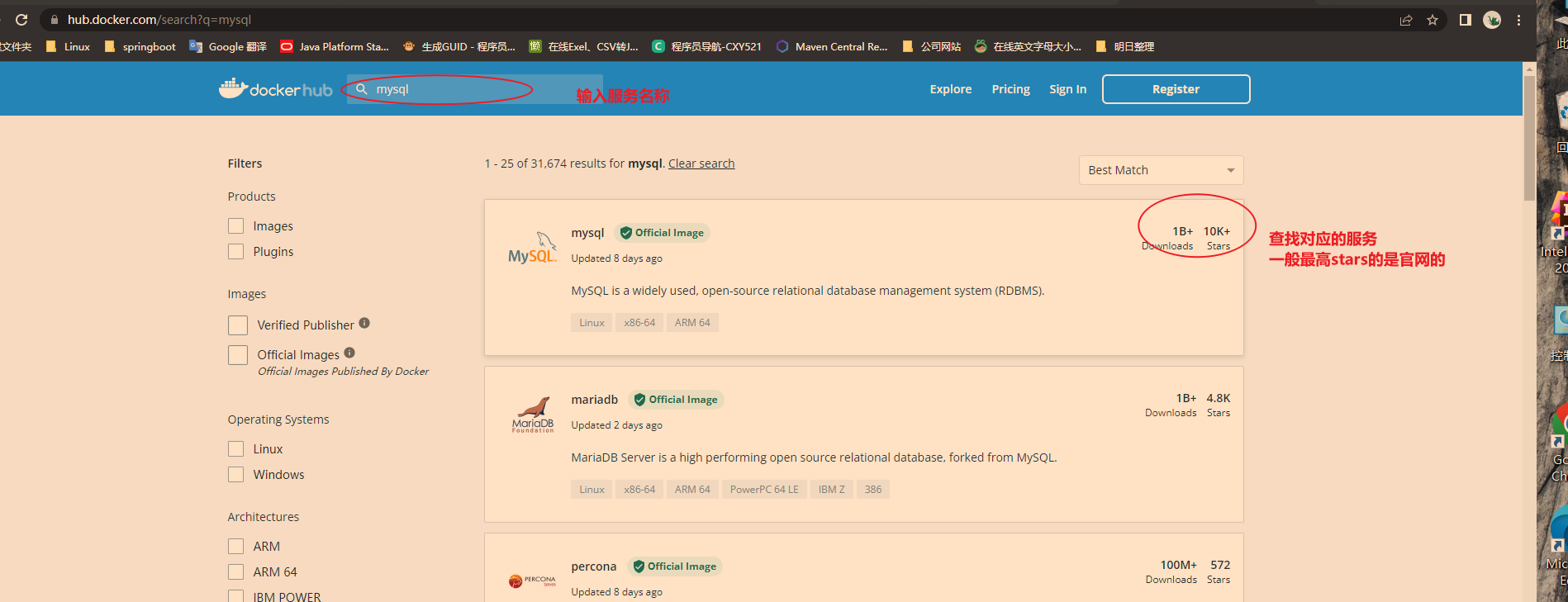Open the Chrome profile avatar
Screen dimensions: 1568x602
tap(1492, 20)
